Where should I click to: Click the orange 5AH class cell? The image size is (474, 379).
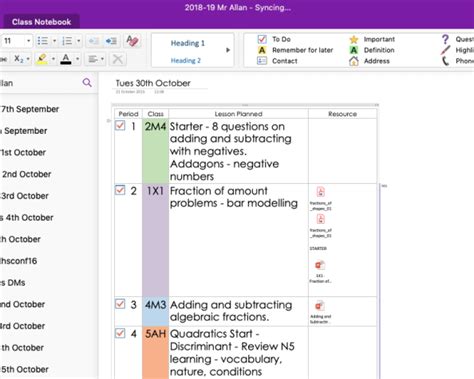(x=155, y=353)
